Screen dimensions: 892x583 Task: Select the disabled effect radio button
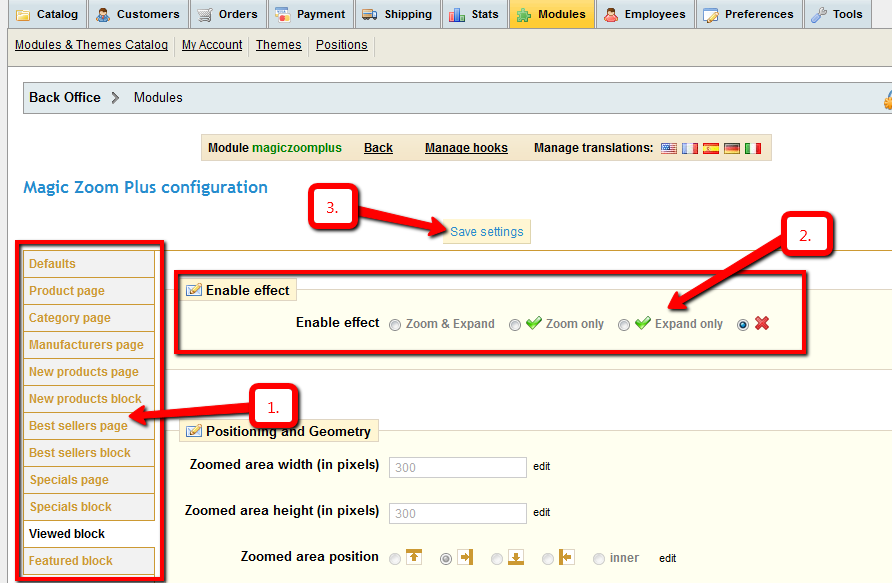[x=743, y=325]
